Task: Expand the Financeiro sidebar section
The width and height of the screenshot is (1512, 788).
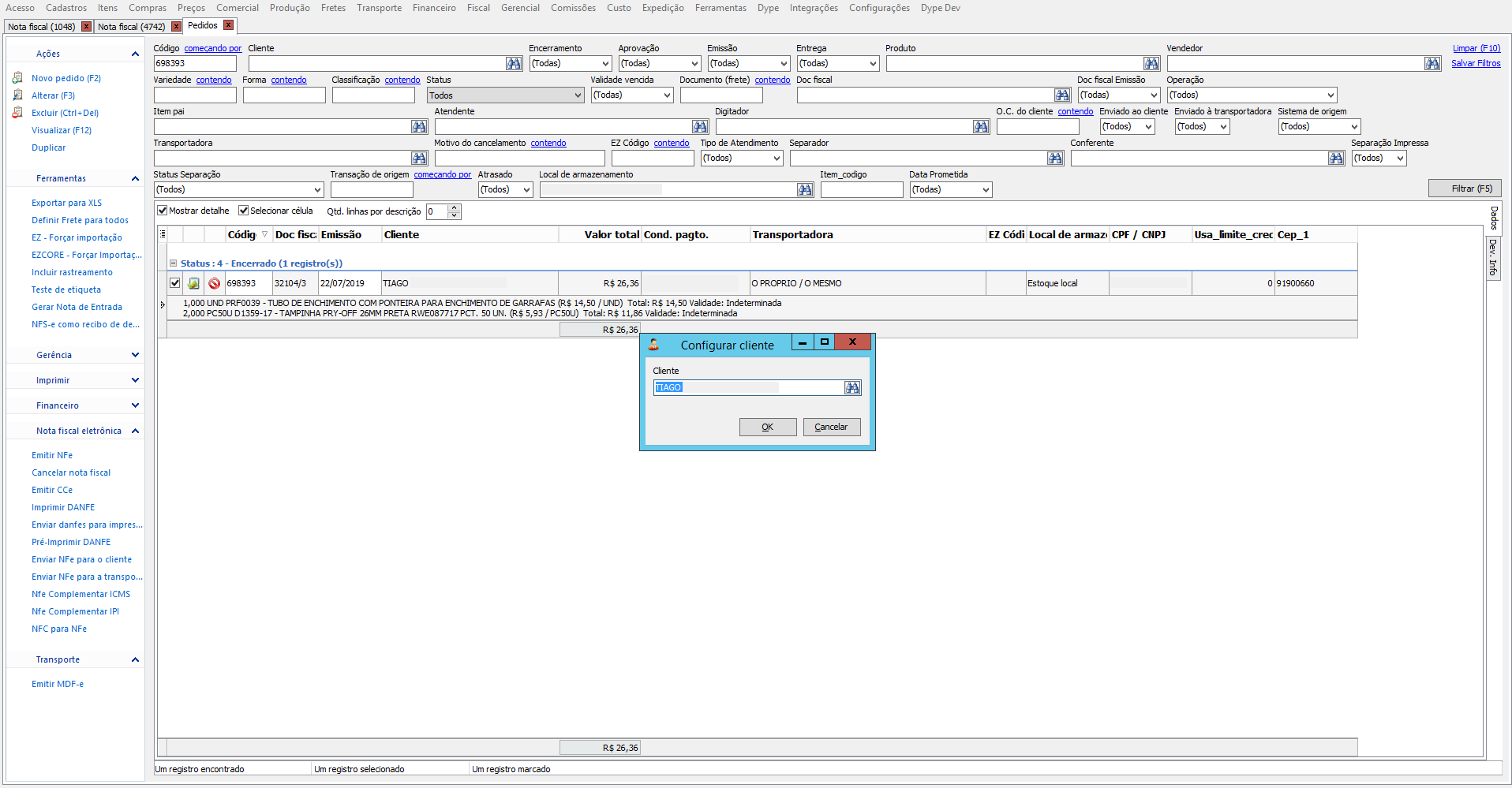Action: (135, 405)
